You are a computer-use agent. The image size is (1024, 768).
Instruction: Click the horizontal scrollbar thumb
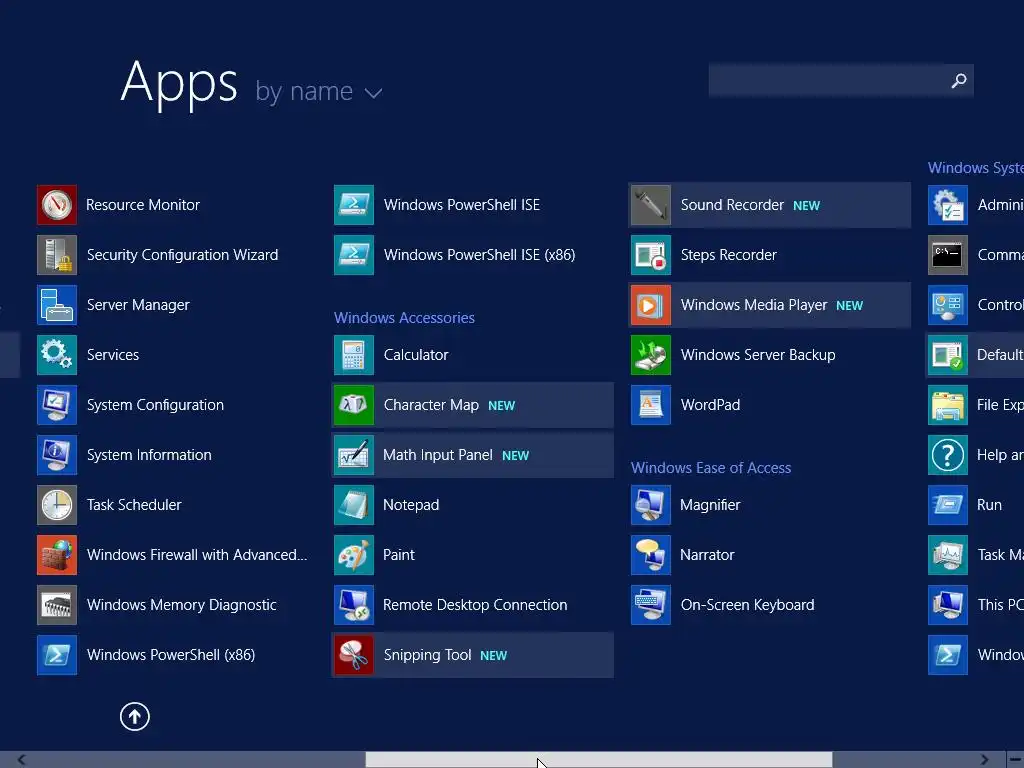(x=599, y=760)
